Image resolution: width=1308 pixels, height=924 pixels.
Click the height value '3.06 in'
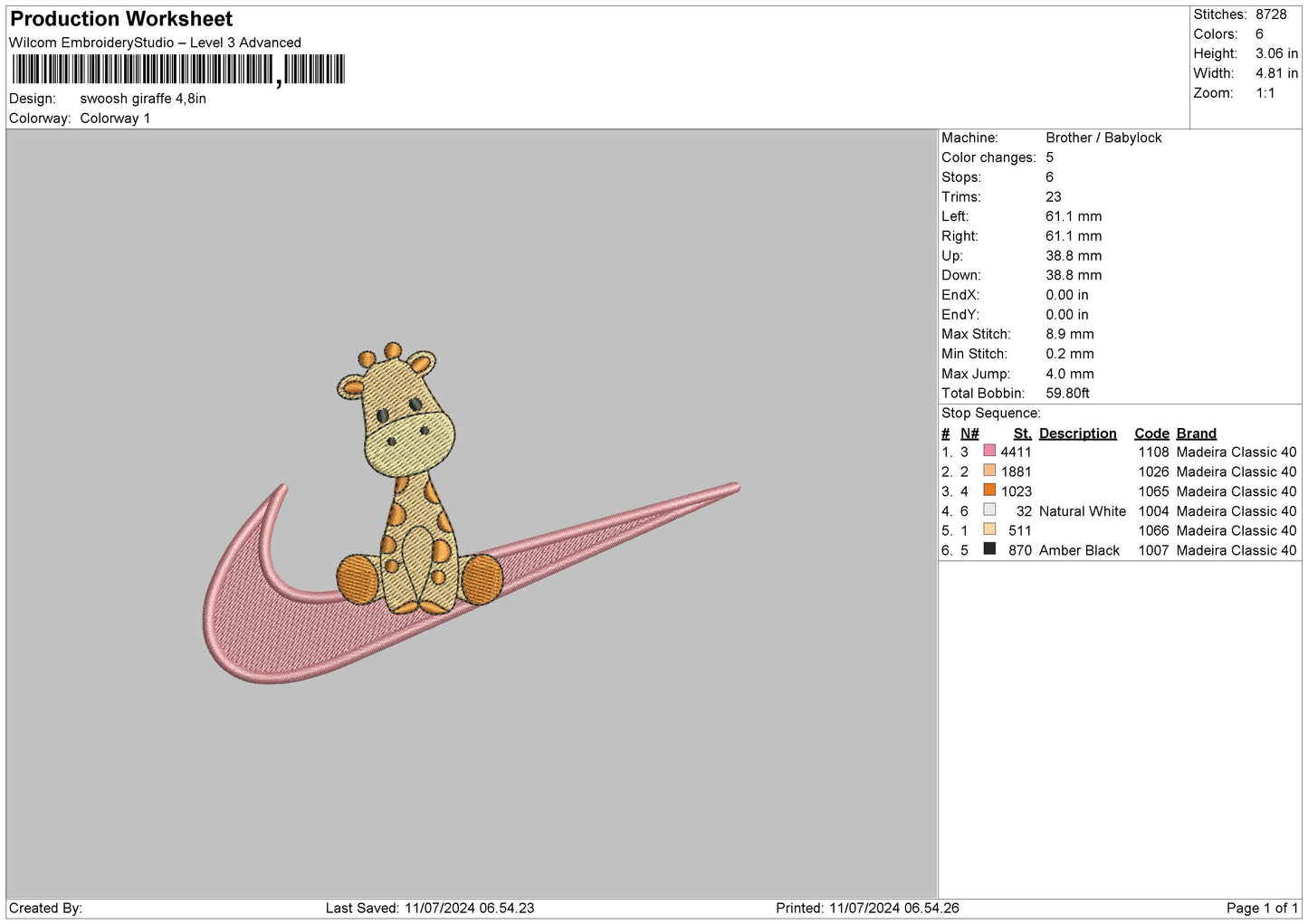click(1276, 53)
